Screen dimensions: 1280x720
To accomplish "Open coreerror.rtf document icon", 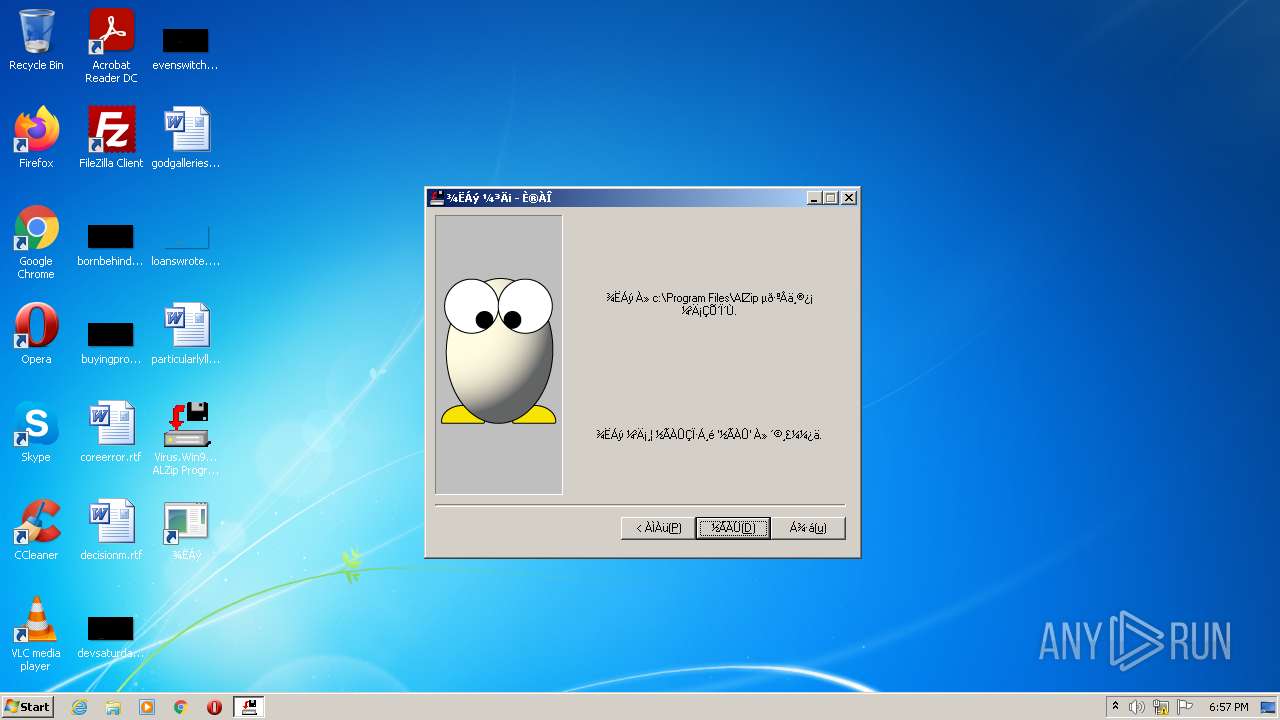I will [x=111, y=432].
